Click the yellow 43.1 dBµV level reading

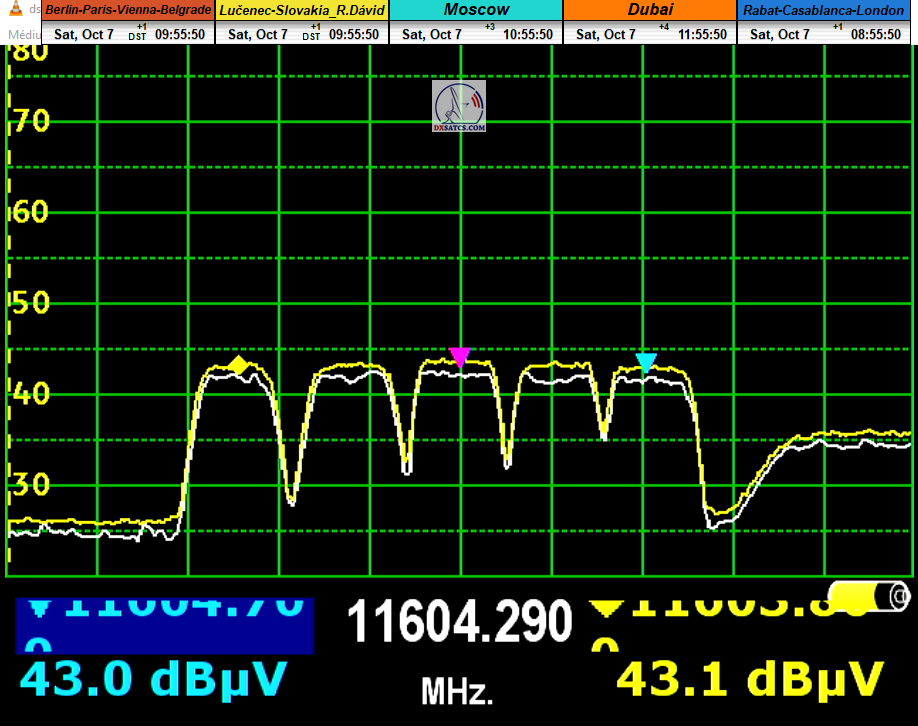[749, 678]
